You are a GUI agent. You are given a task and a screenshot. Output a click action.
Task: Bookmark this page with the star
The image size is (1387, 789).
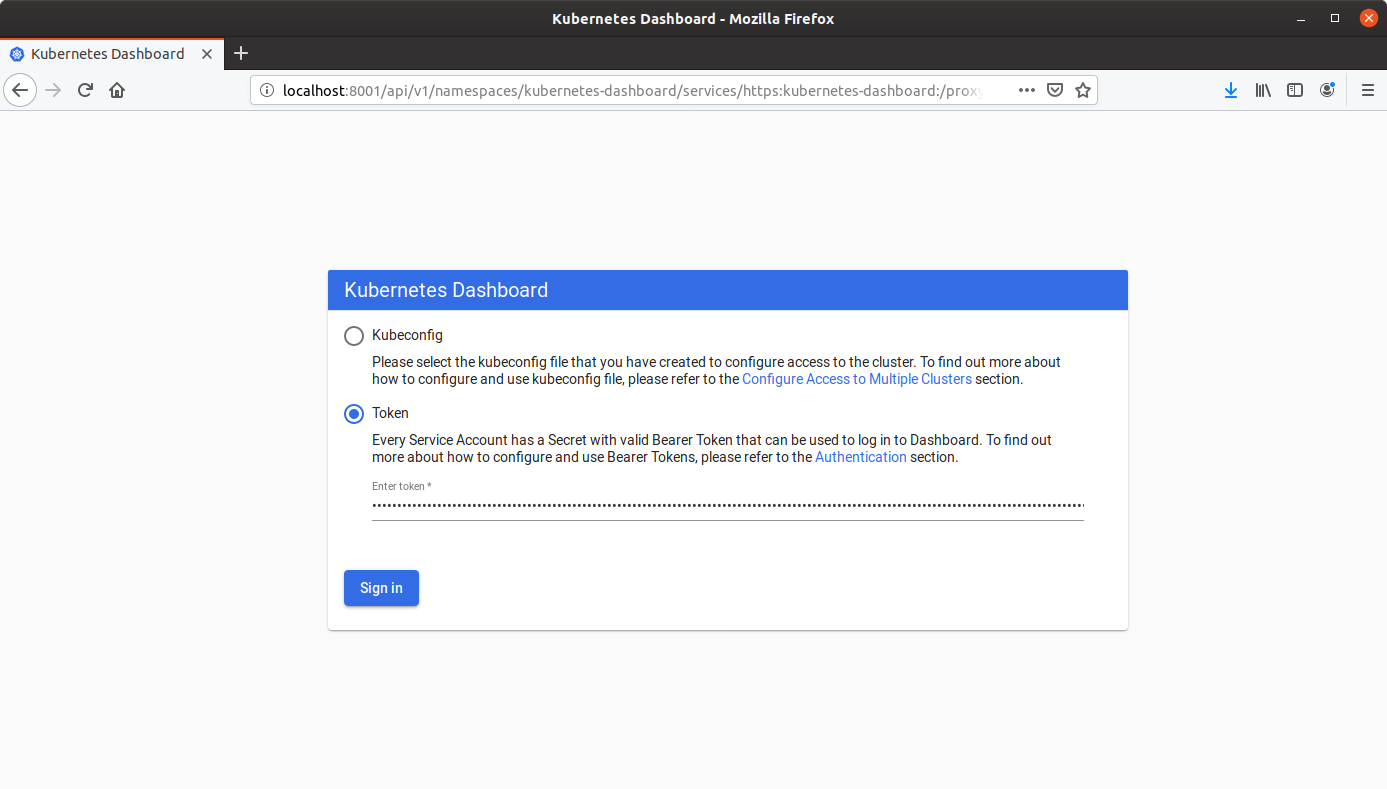pos(1082,90)
